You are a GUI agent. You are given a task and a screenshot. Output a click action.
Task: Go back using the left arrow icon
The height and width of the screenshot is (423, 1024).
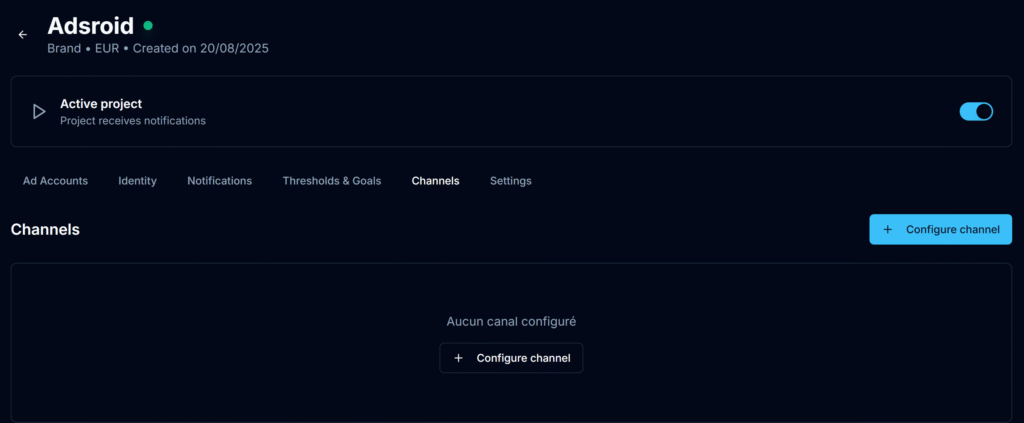point(23,35)
